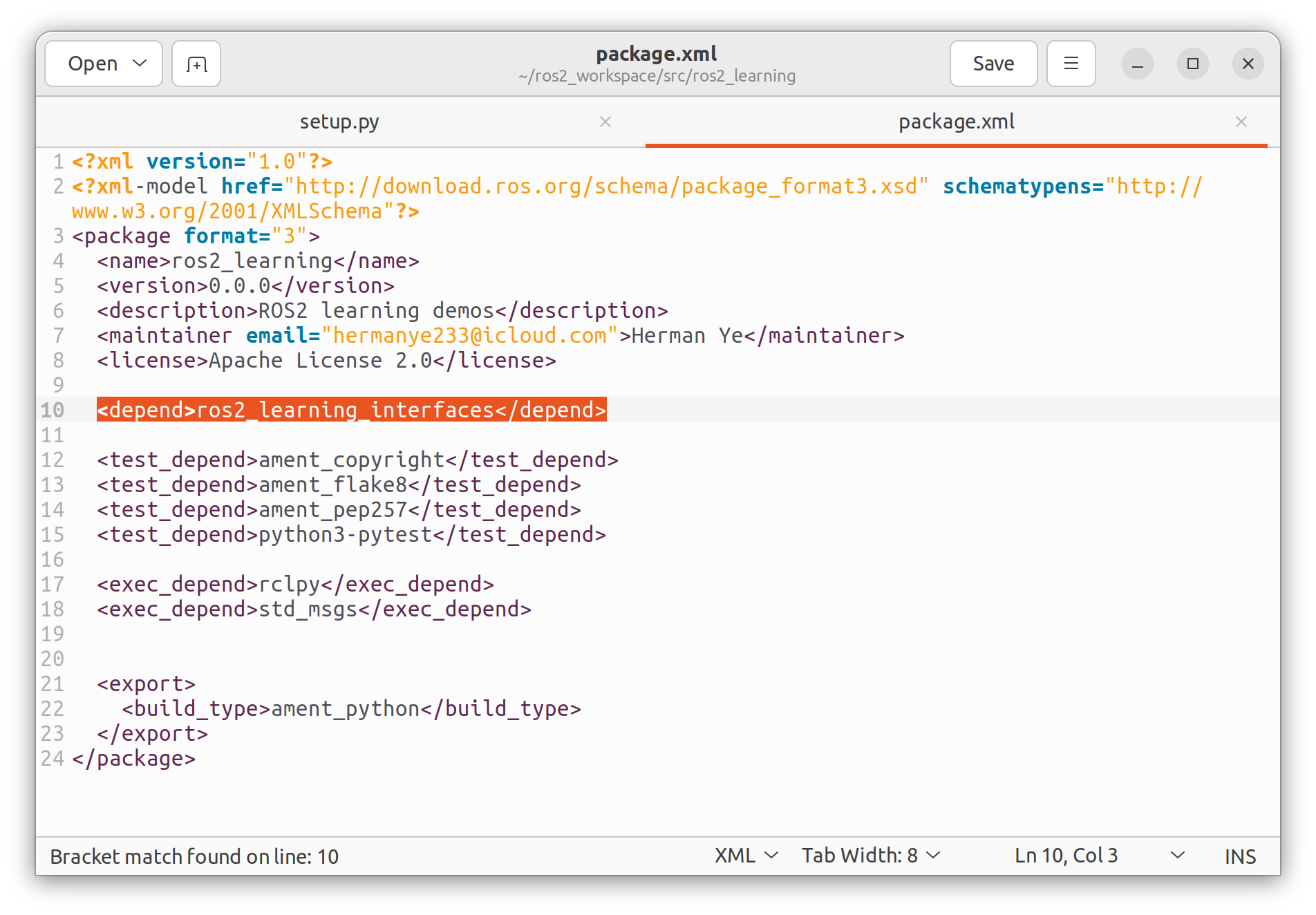Image resolution: width=1316 pixels, height=915 pixels.
Task: Click the package format="3" line
Action: [x=196, y=236]
